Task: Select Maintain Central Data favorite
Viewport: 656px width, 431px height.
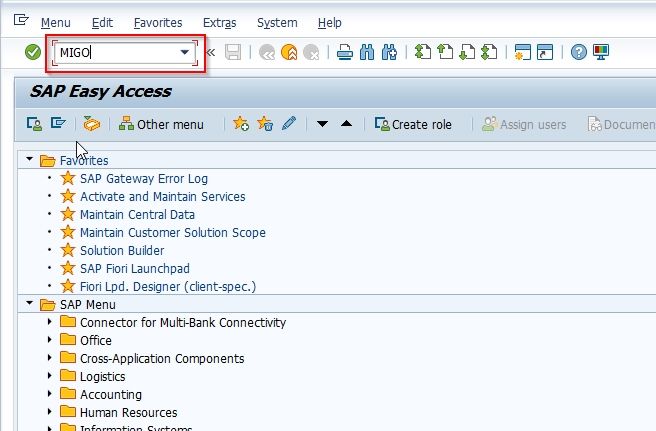Action: coord(137,215)
